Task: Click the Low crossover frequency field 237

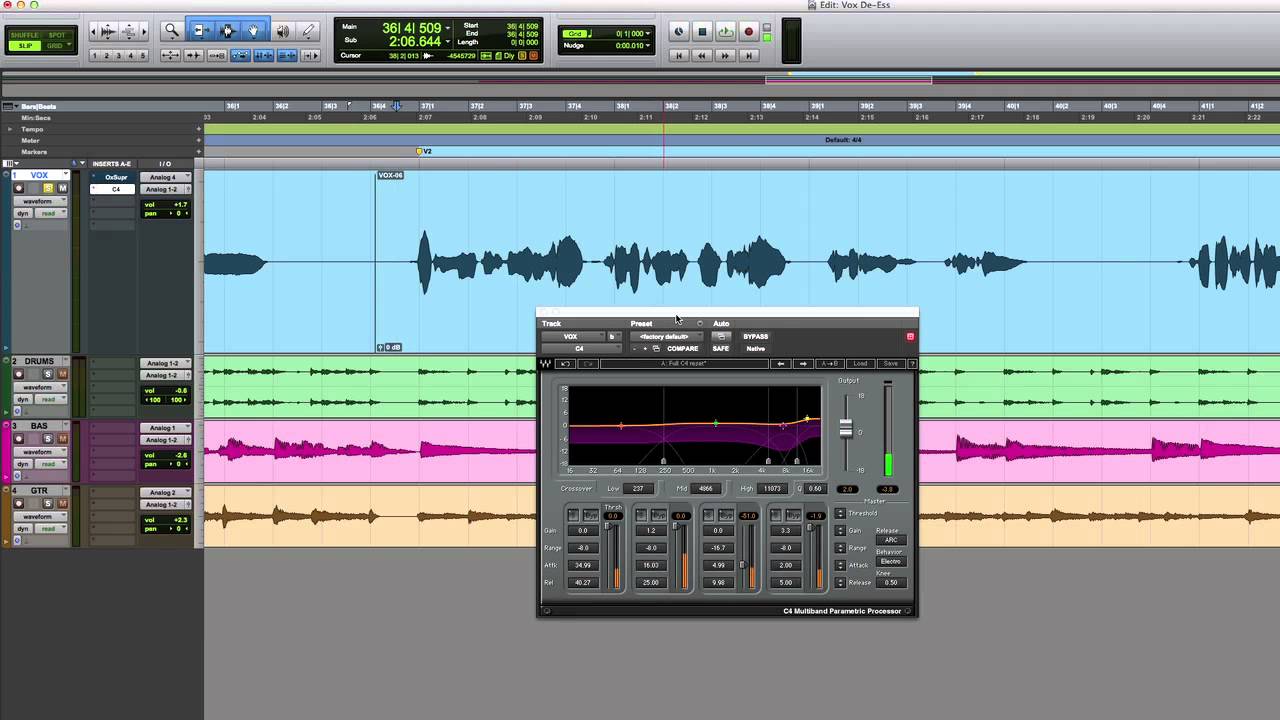Action: pos(638,488)
